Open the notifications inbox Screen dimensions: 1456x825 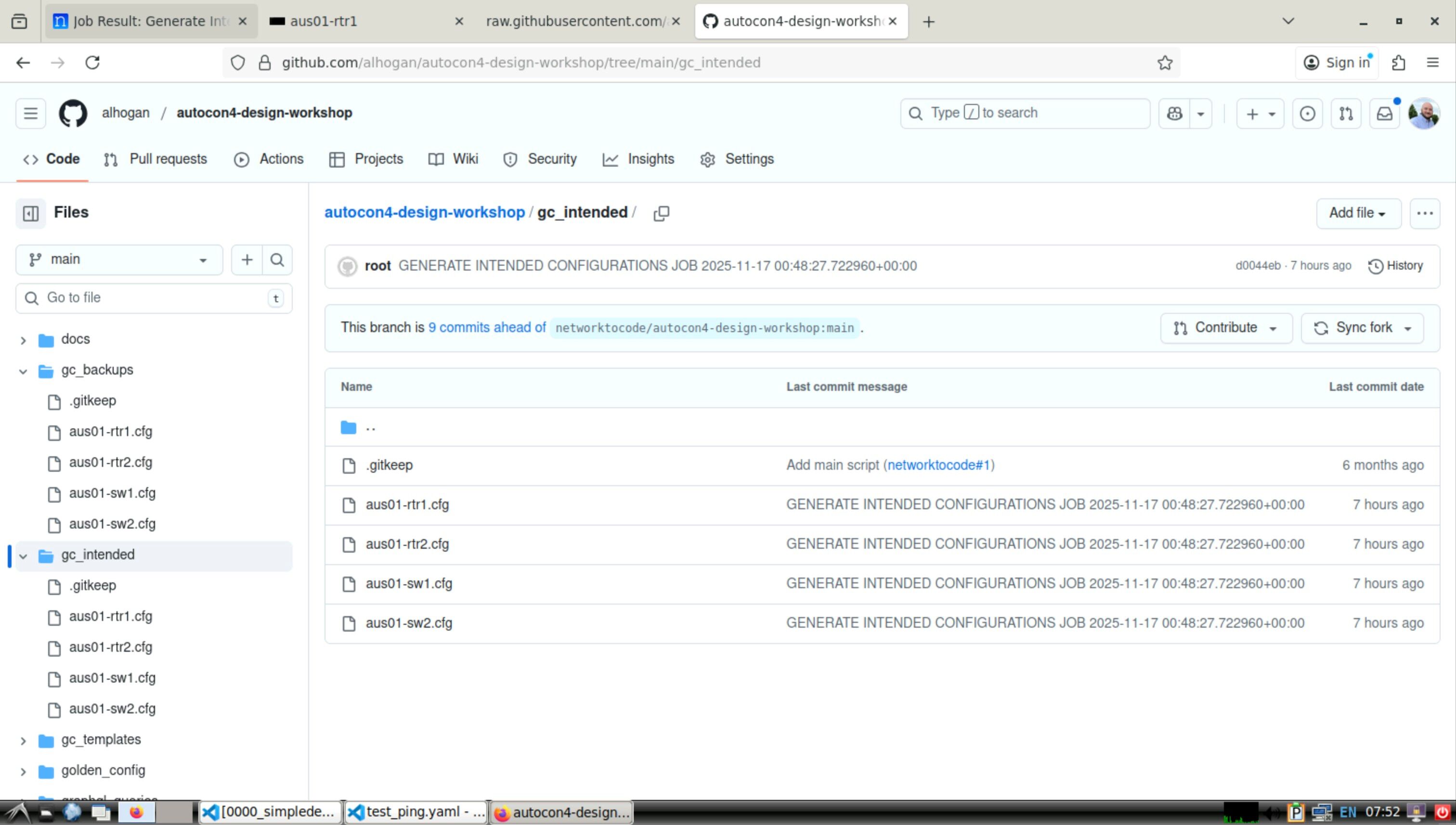click(1384, 113)
